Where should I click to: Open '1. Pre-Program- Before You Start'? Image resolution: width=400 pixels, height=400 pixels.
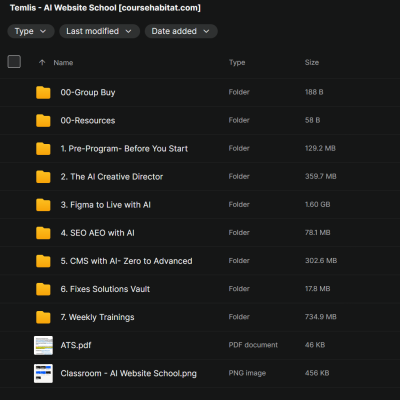[124, 149]
